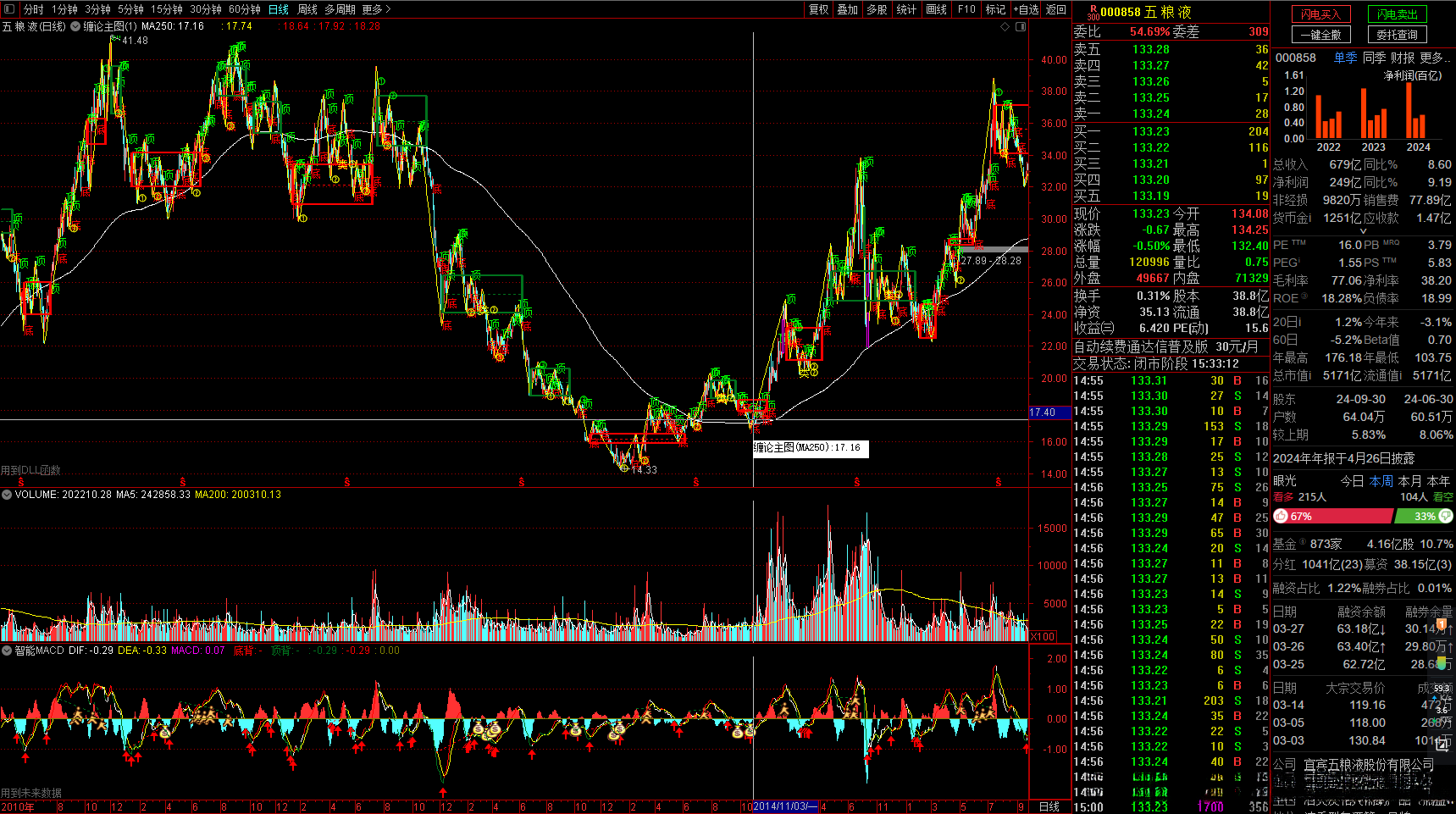Select the 30分钟 period tab
The image size is (1456, 814).
pyautogui.click(x=206, y=9)
